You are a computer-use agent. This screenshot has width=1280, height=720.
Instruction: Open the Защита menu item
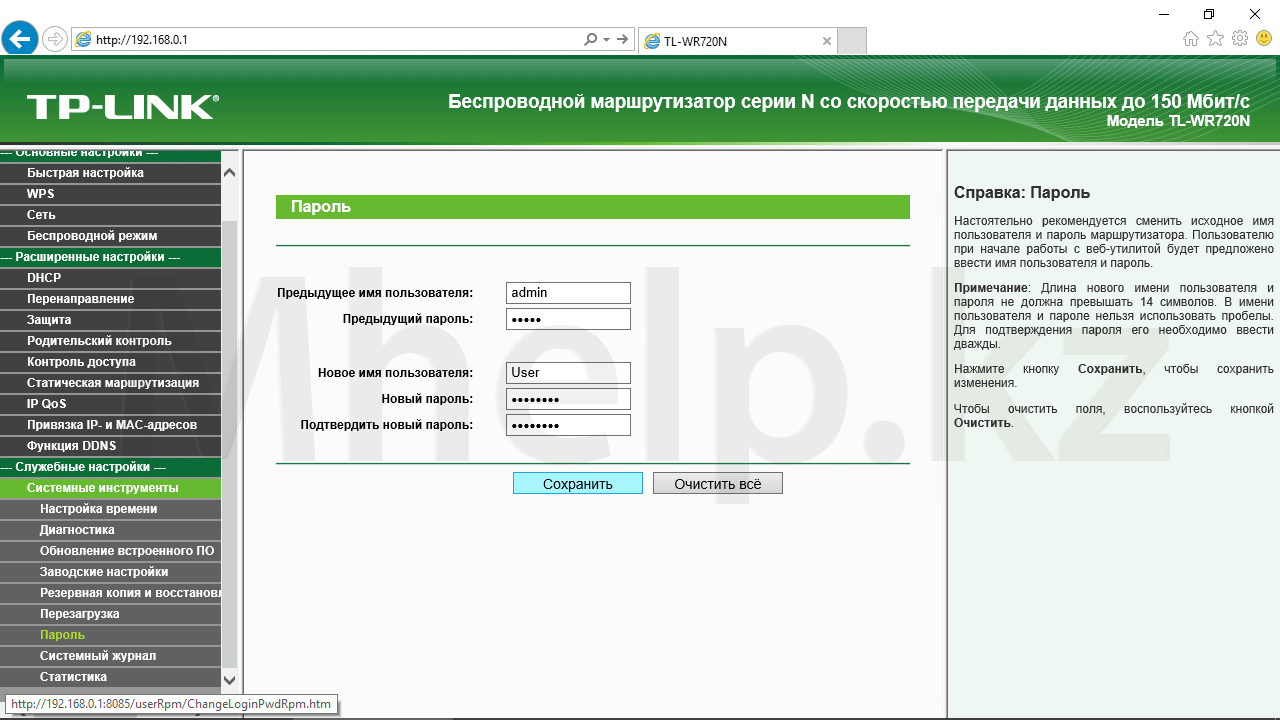click(110, 320)
